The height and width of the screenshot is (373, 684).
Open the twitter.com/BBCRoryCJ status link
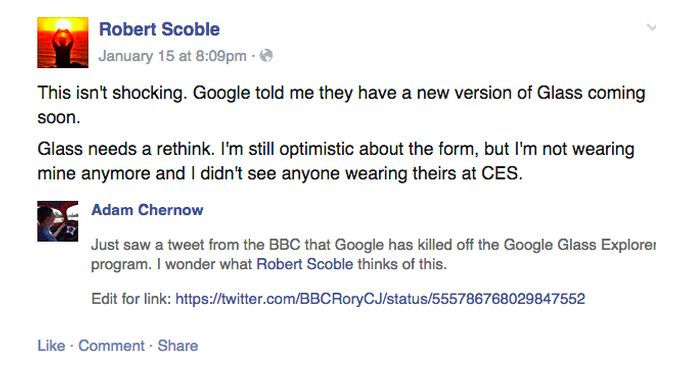(380, 299)
